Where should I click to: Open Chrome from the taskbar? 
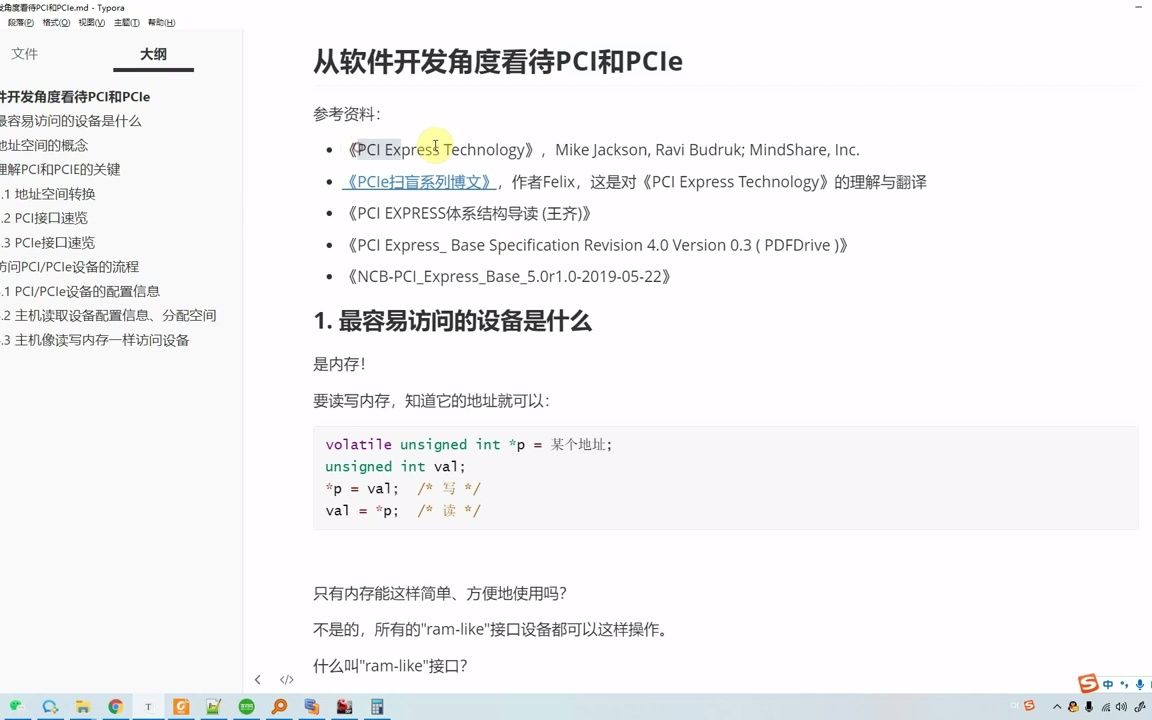pyautogui.click(x=116, y=707)
